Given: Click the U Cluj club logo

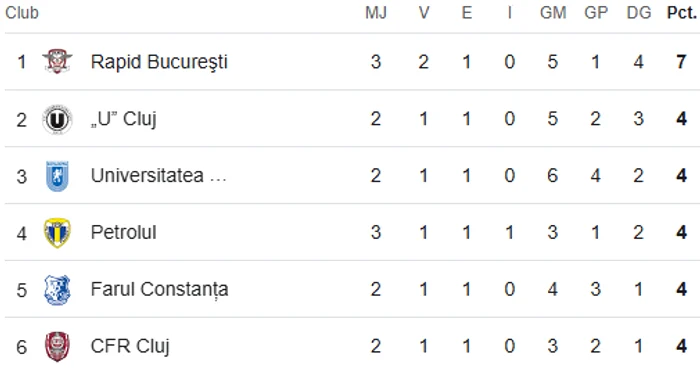Looking at the screenshot, I should (57, 119).
